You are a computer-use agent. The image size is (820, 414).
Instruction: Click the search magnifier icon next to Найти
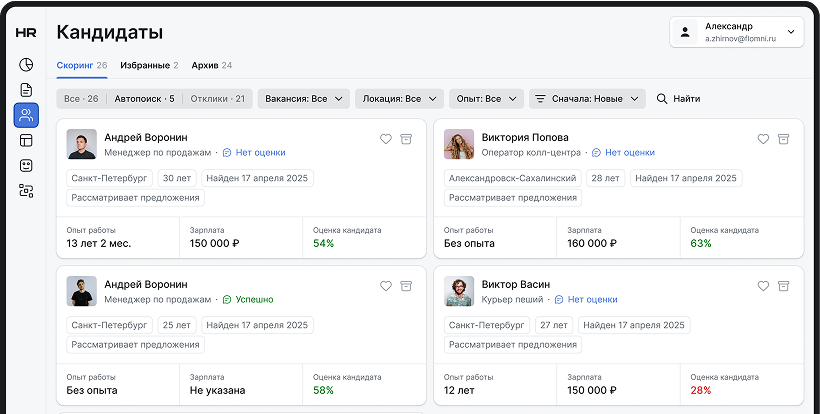coord(662,99)
